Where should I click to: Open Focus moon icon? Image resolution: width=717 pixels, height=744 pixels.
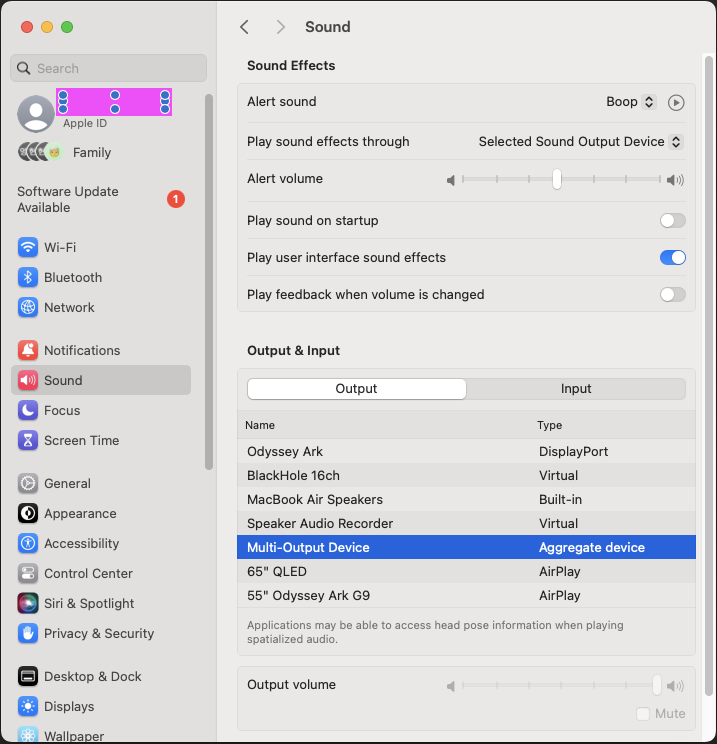point(28,410)
